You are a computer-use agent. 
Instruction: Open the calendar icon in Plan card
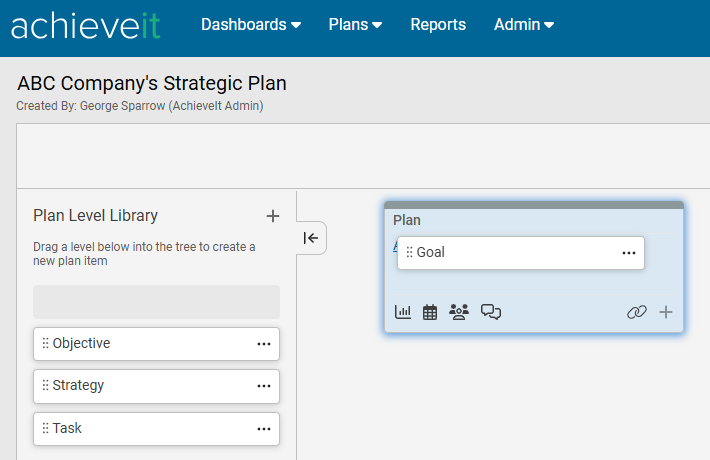point(430,312)
